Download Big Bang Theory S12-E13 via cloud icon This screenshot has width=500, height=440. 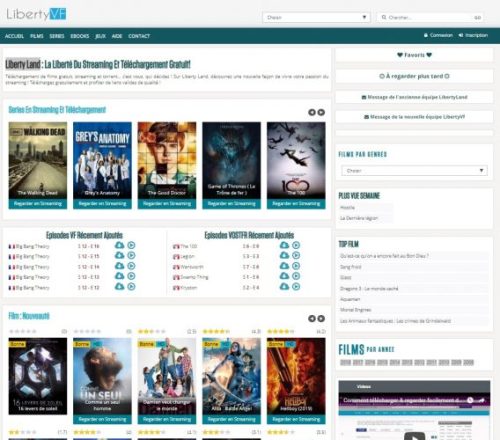coord(119,276)
